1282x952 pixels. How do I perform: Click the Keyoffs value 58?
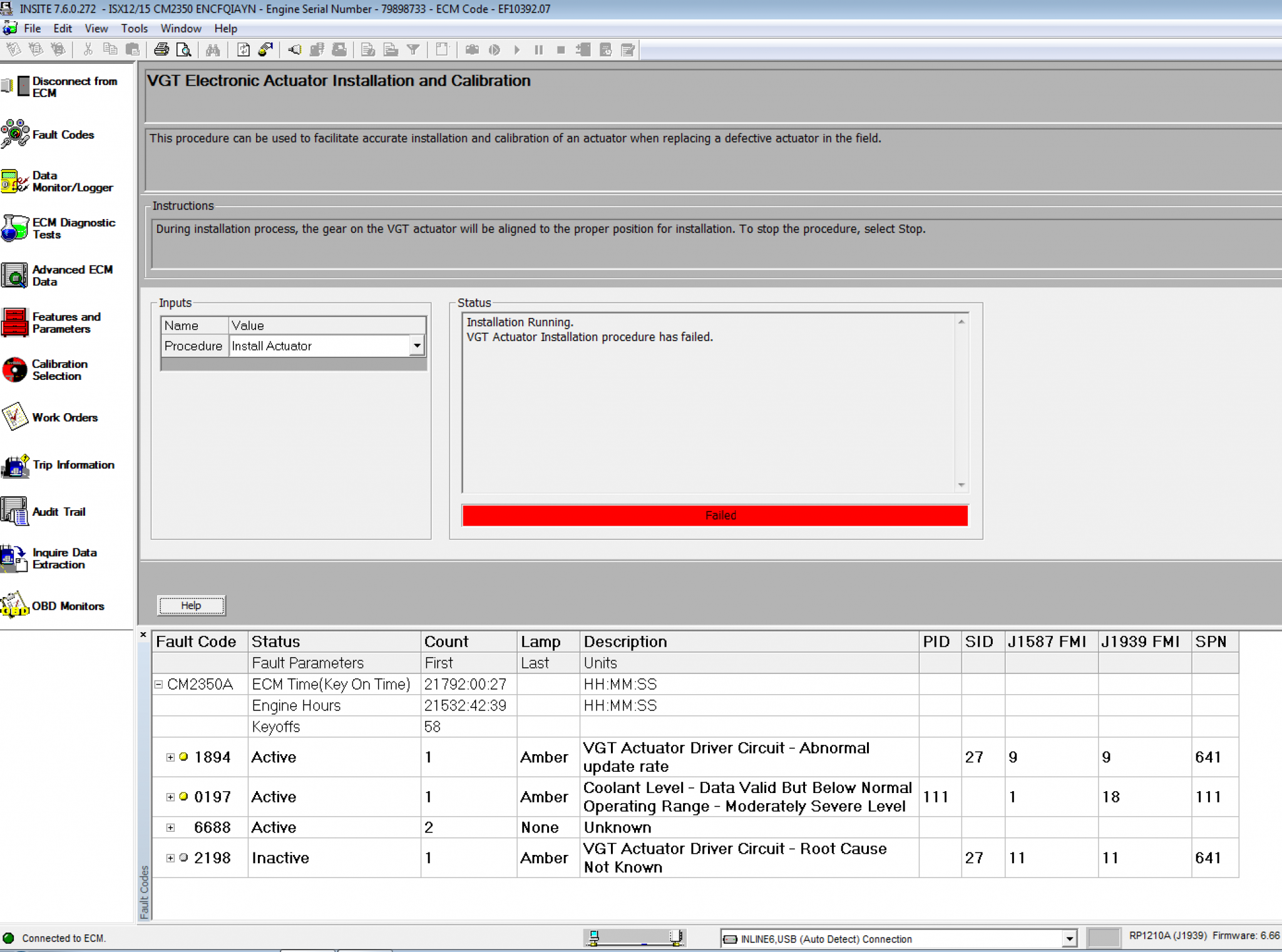click(433, 727)
